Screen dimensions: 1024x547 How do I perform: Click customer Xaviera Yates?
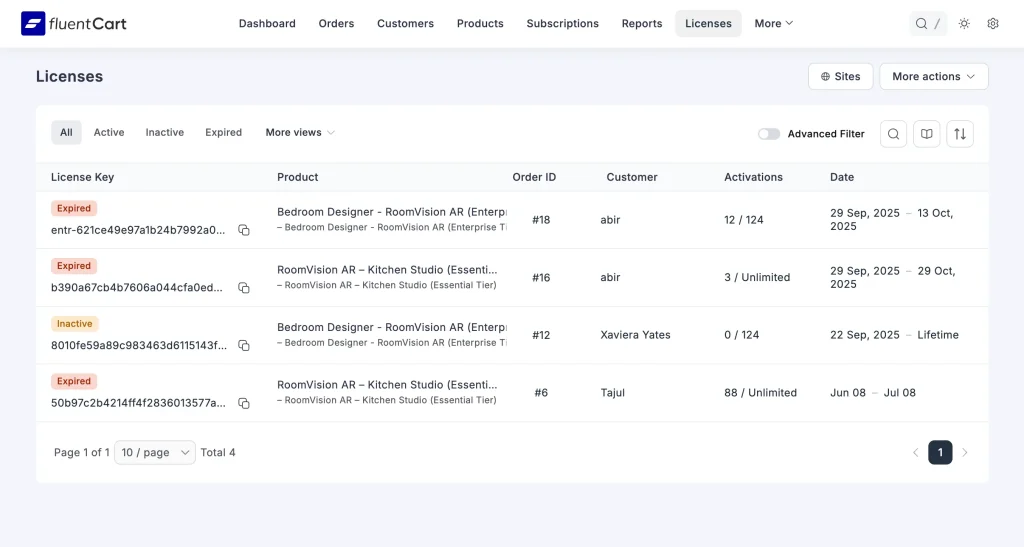tap(635, 335)
